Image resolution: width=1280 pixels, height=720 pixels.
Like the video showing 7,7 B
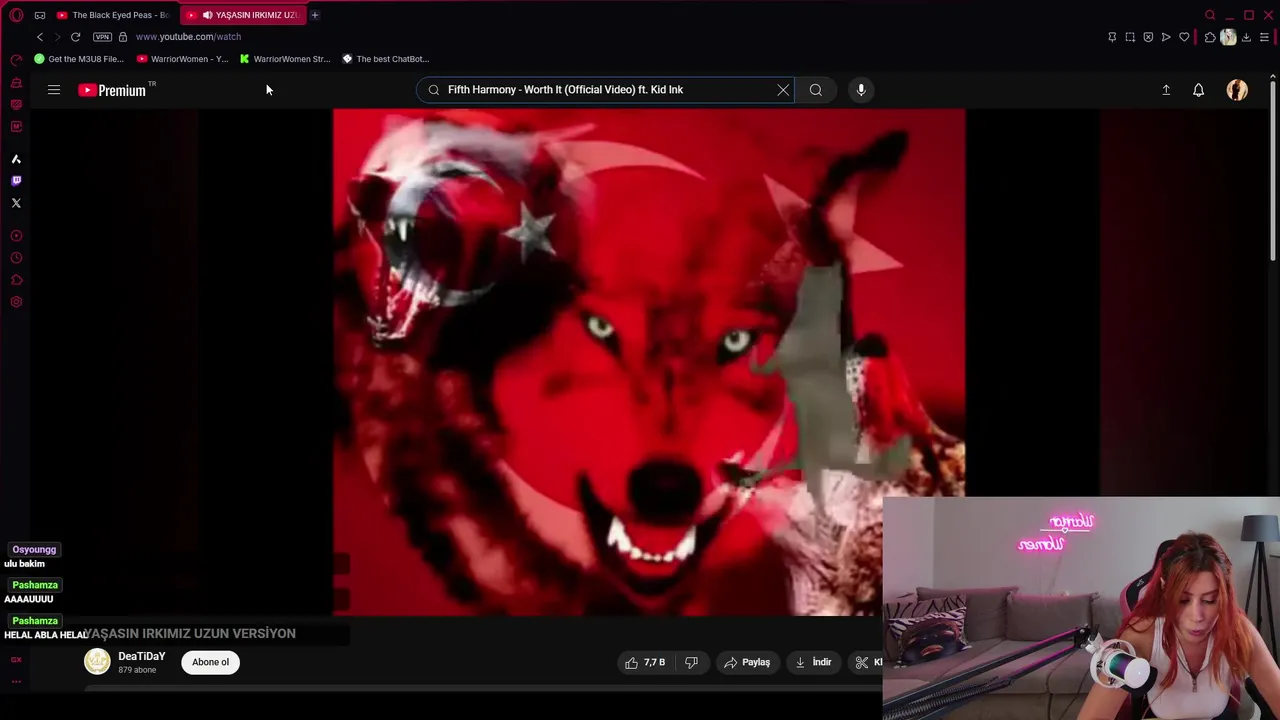[645, 662]
